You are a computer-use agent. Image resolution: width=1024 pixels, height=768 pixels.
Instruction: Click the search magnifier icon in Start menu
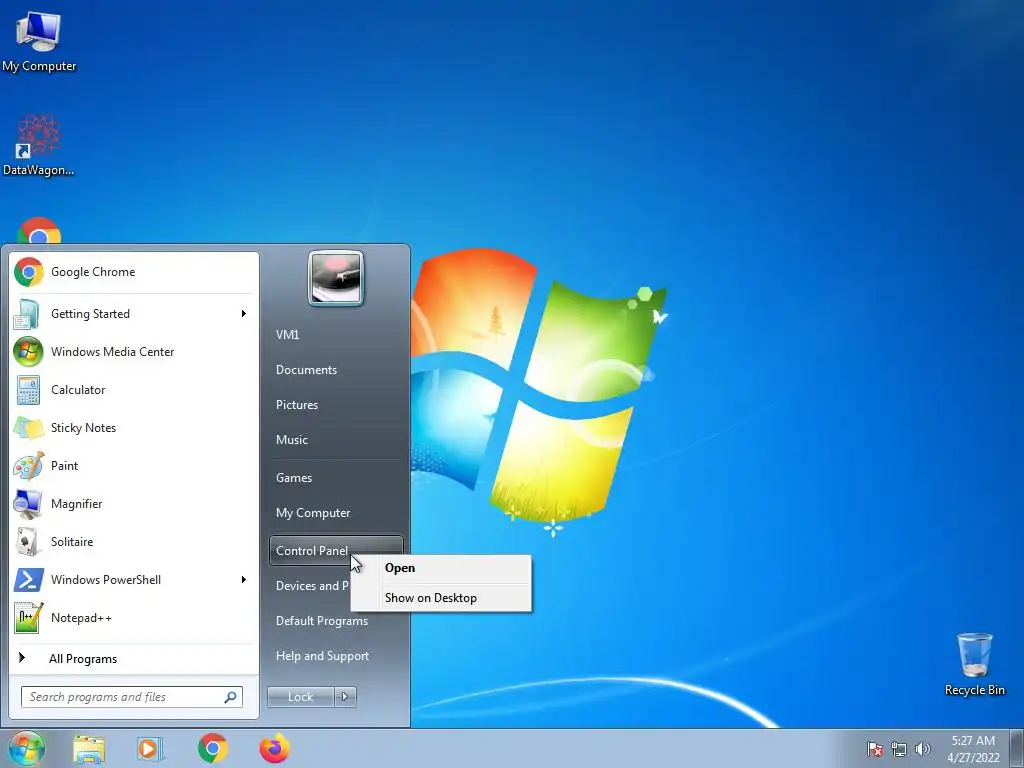click(x=231, y=697)
